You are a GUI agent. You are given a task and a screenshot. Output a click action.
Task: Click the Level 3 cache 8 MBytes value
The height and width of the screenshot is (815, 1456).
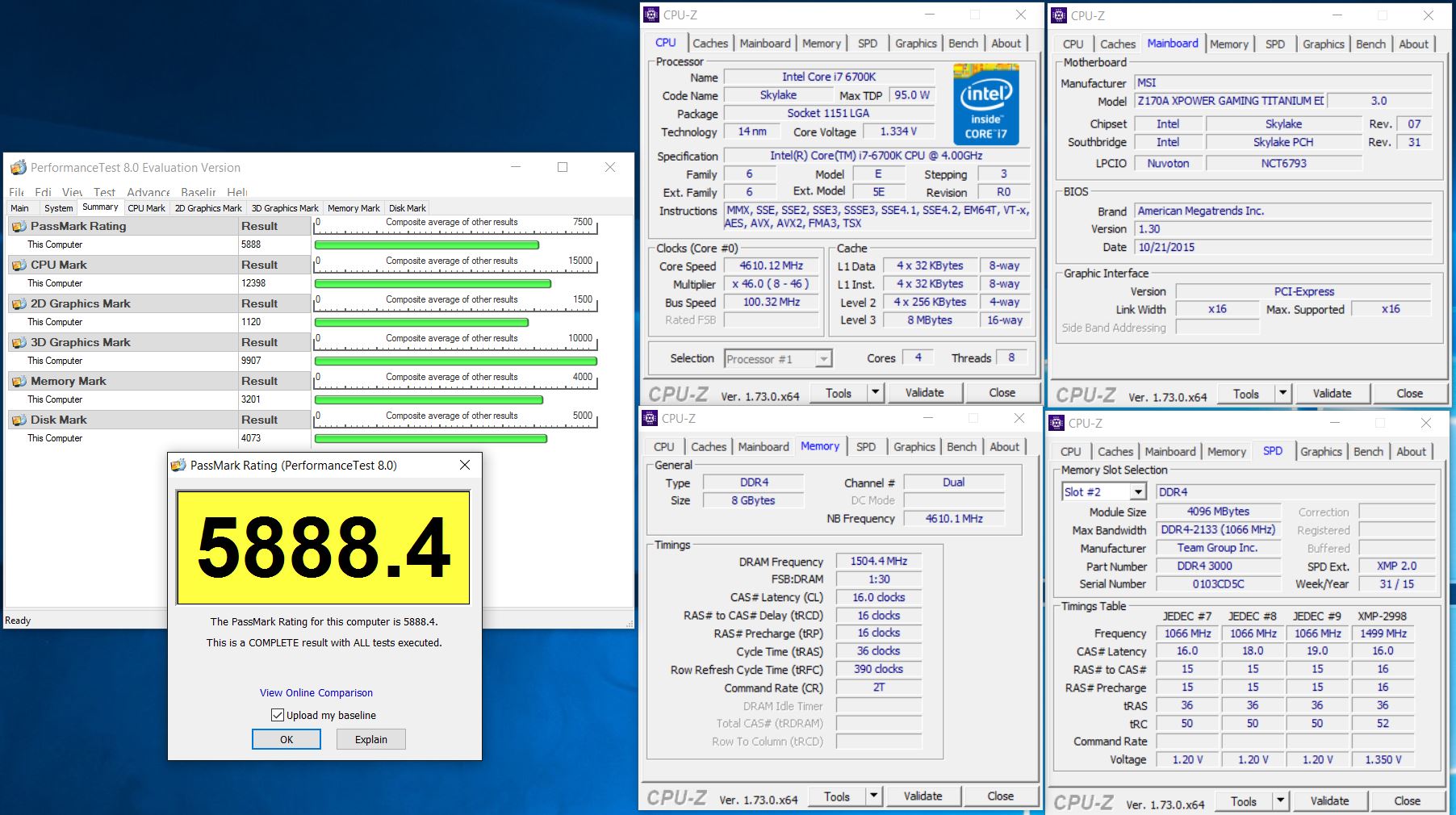(x=930, y=320)
